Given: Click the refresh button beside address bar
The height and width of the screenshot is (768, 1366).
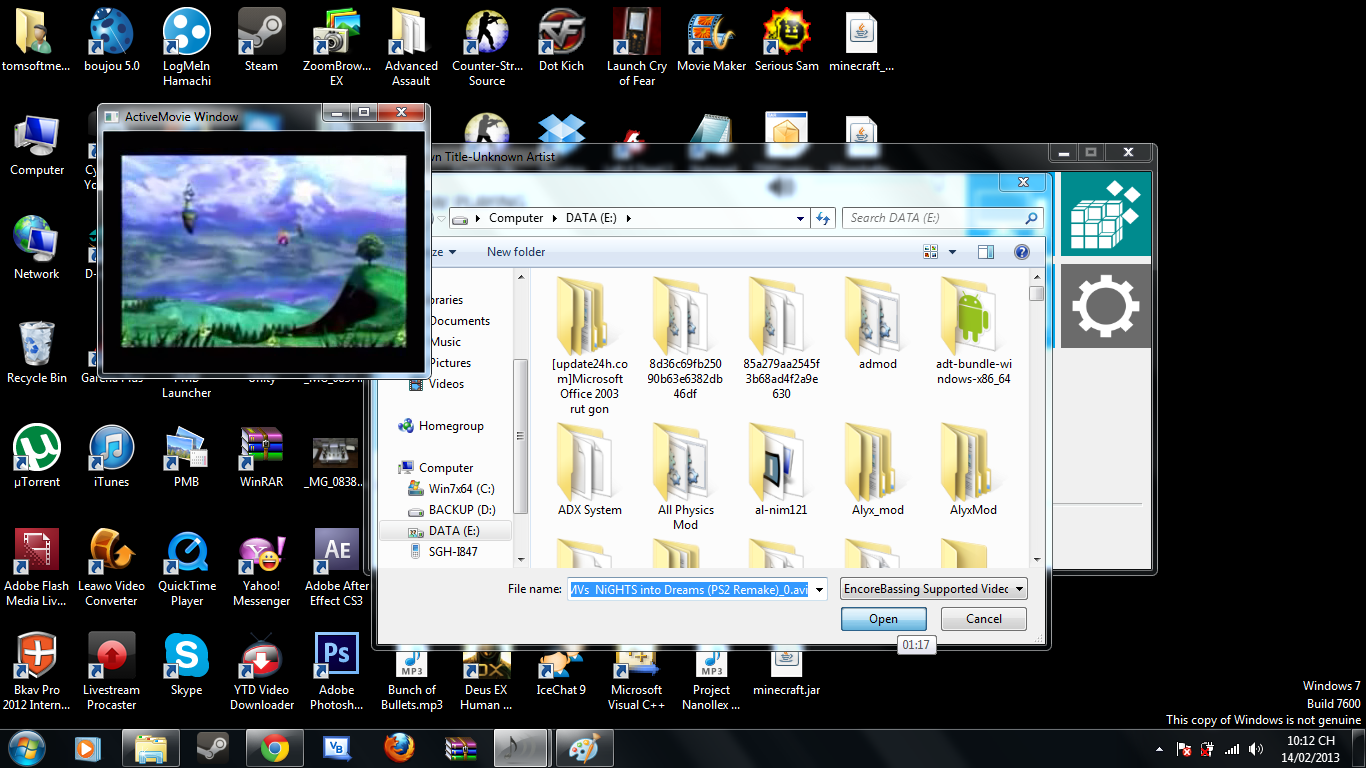Looking at the screenshot, I should 824,218.
